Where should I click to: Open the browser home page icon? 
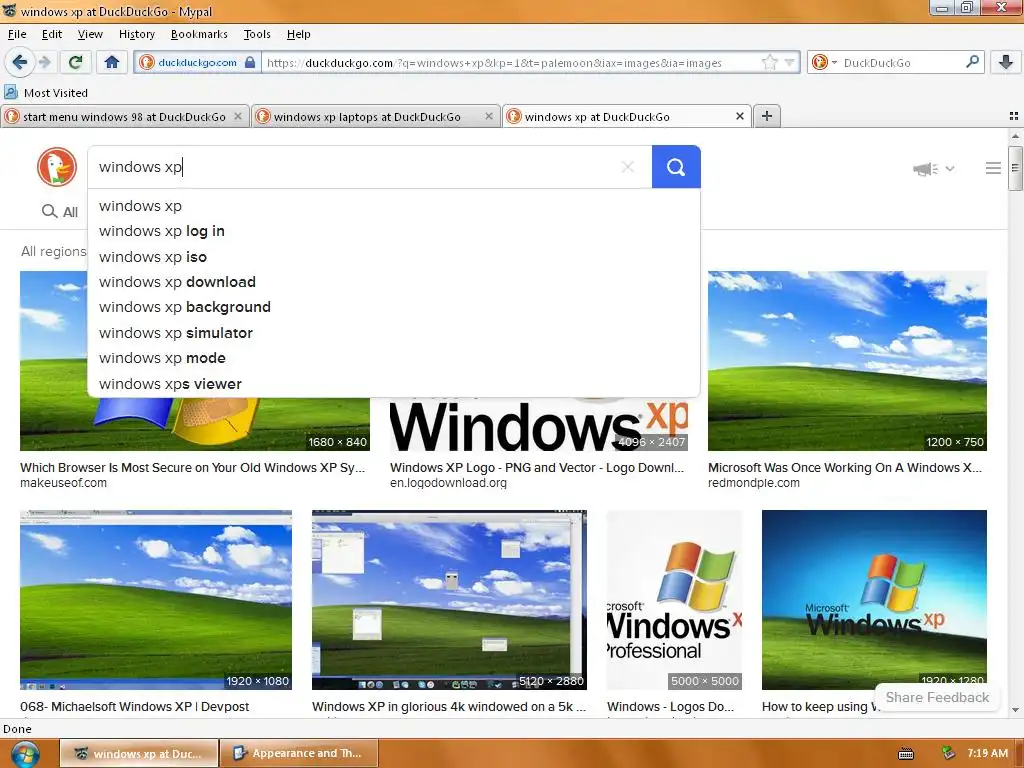(112, 63)
